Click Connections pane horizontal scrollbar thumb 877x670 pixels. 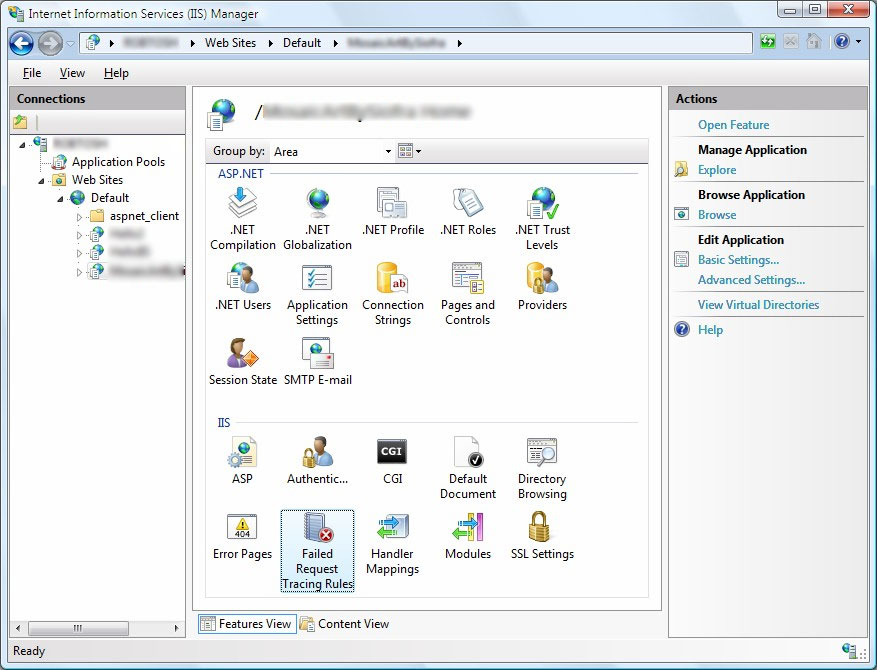click(x=78, y=628)
